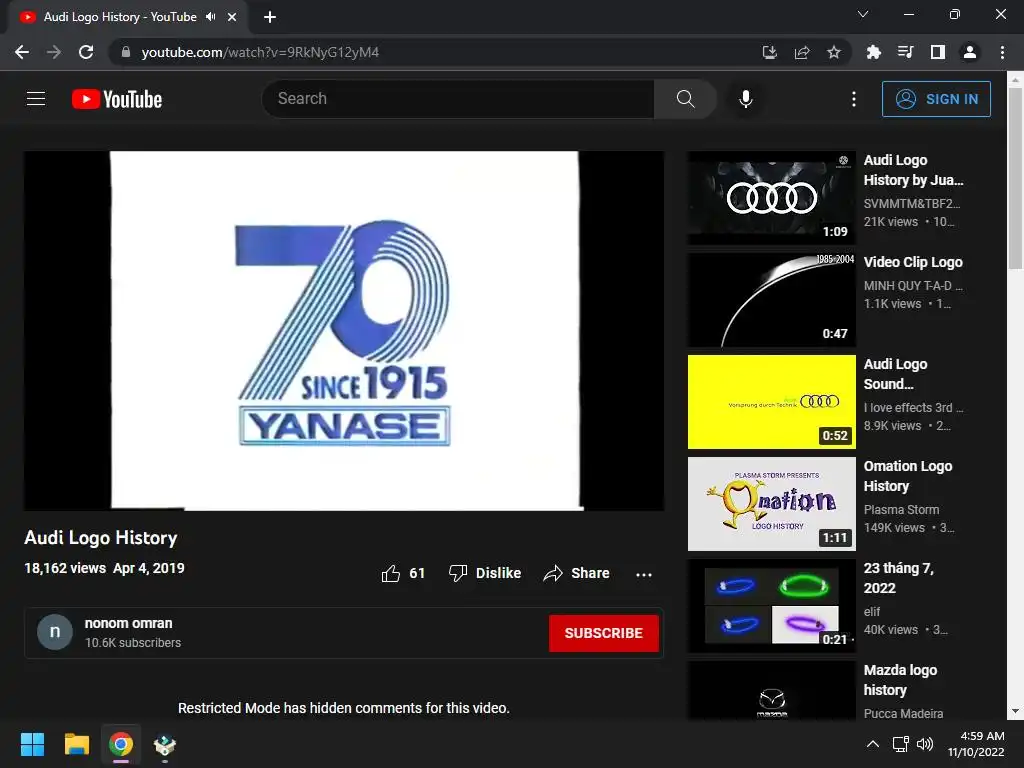Open Audi Logo History by Jua... thumbnail
Viewport: 1024px width, 768px height.
[771, 199]
